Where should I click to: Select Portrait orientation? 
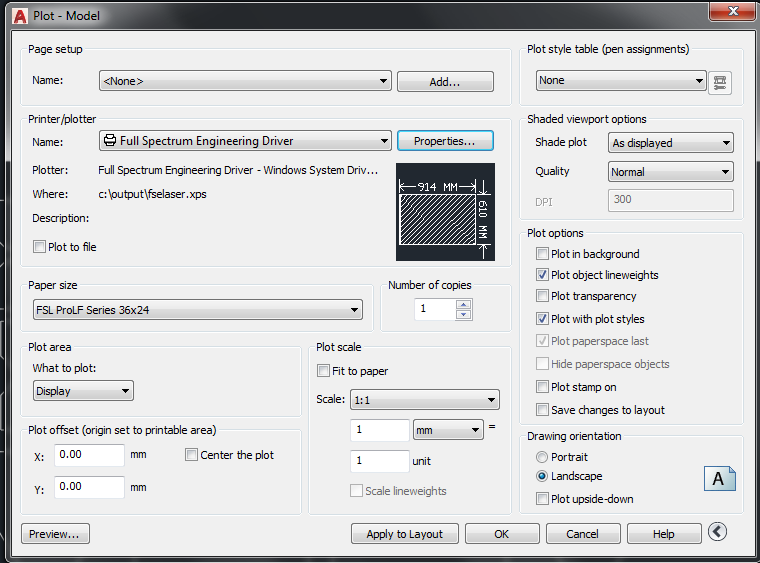[542, 457]
